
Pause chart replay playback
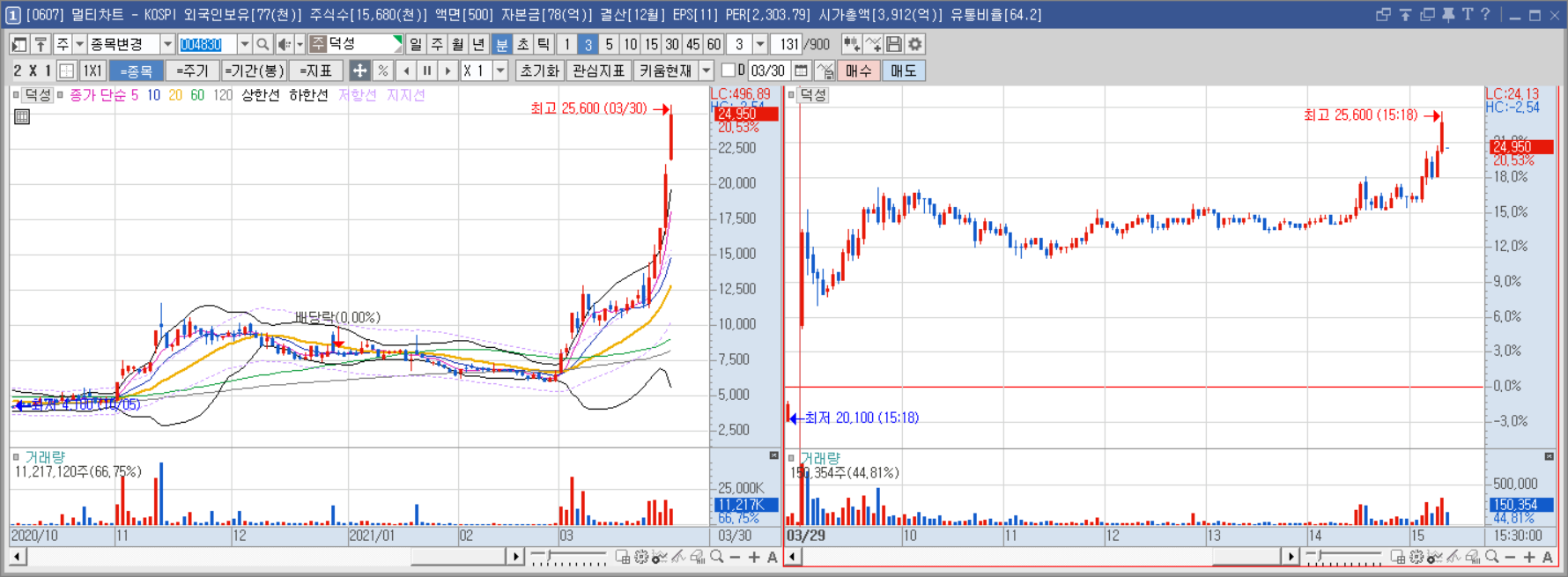[427, 70]
